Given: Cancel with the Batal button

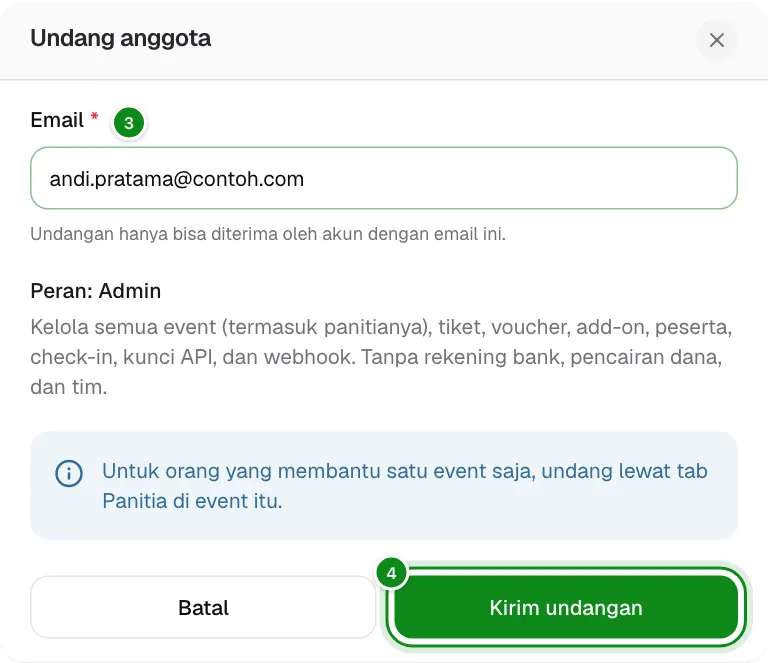Looking at the screenshot, I should coord(203,607).
